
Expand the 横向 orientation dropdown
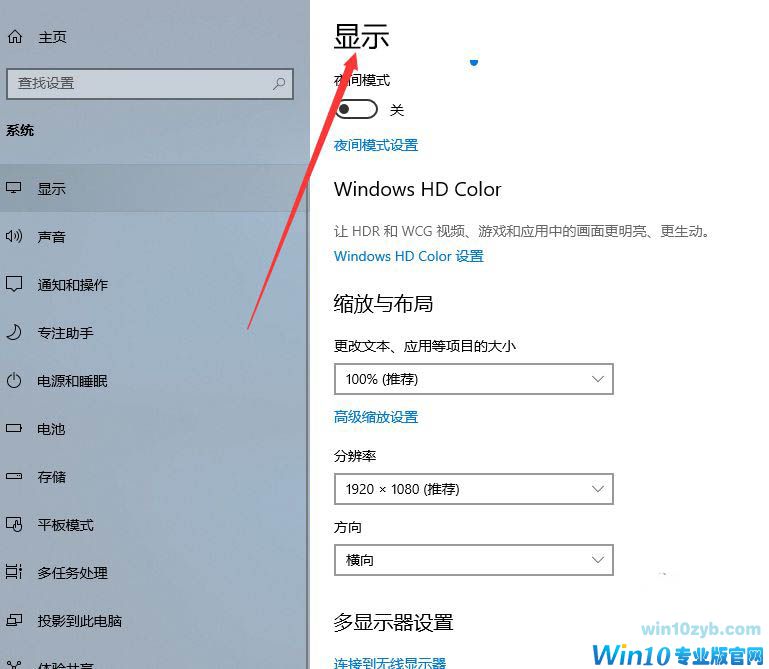coord(474,560)
